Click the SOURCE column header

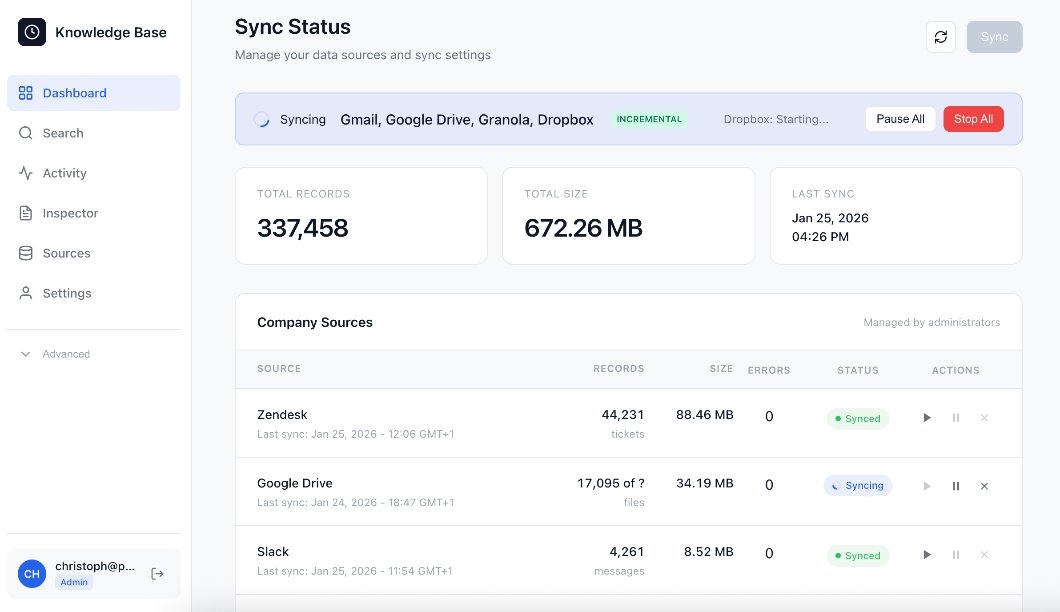coord(279,369)
